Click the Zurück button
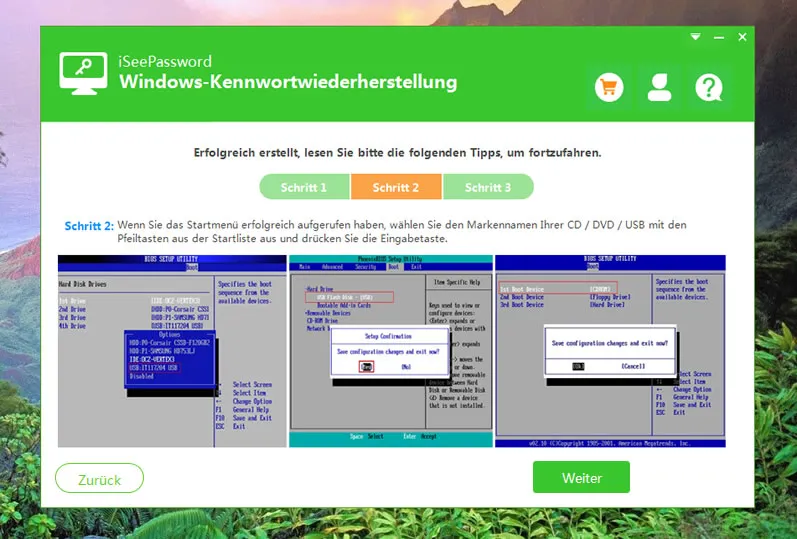The width and height of the screenshot is (797, 539). 100,478
